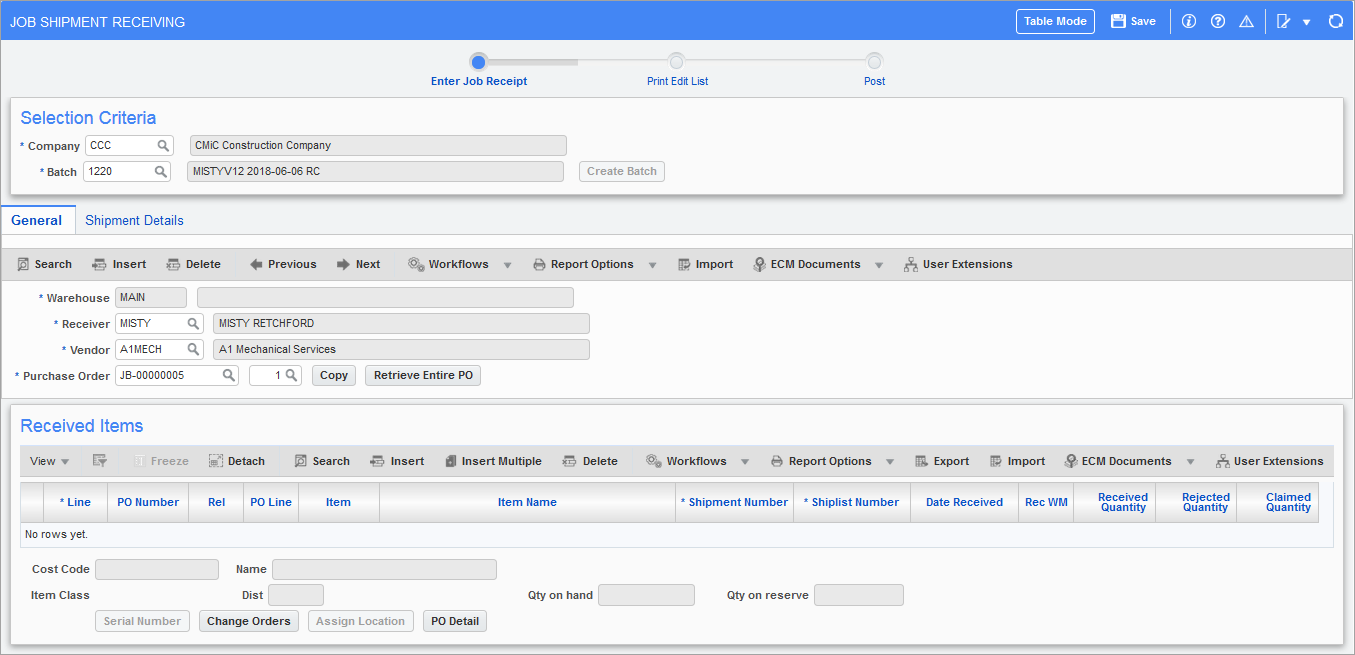Expand Workflows dropdown arrow in General toolbar

pyautogui.click(x=507, y=265)
